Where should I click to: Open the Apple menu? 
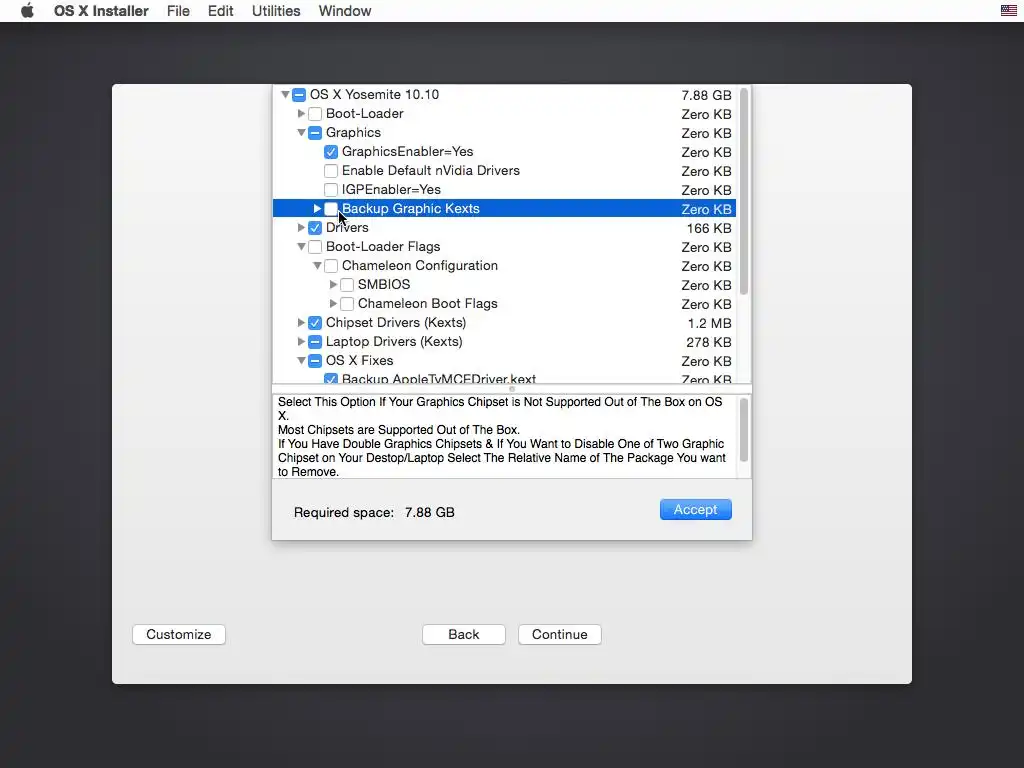pos(27,11)
